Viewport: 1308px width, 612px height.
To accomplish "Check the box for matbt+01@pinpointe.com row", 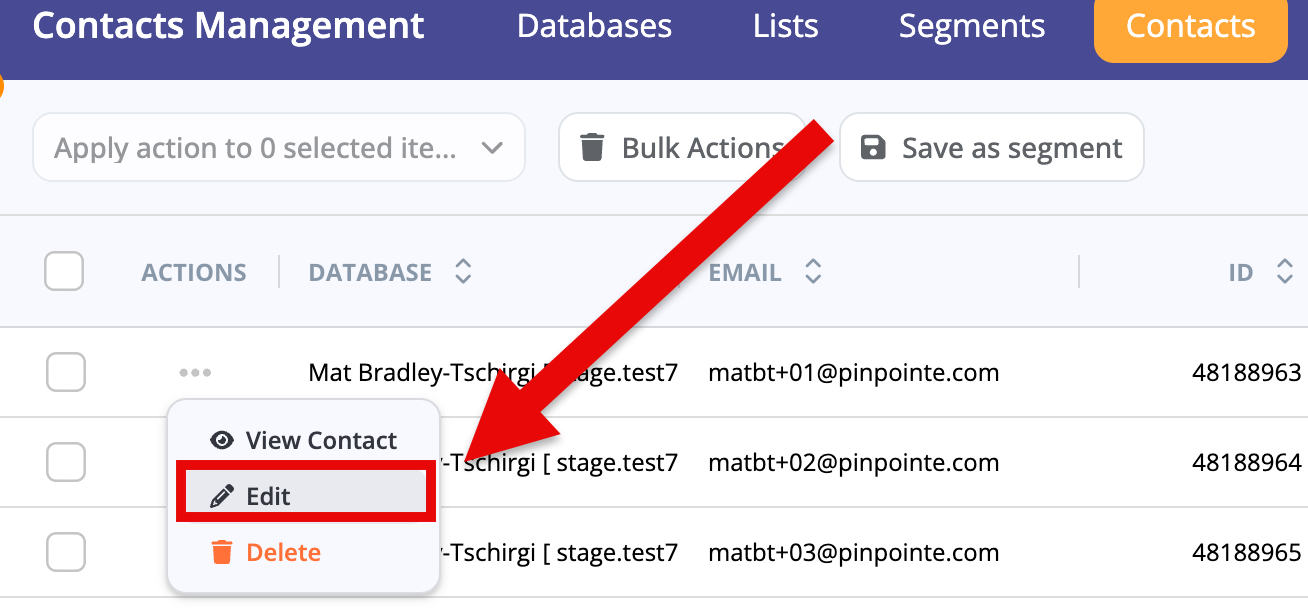I will [66, 373].
